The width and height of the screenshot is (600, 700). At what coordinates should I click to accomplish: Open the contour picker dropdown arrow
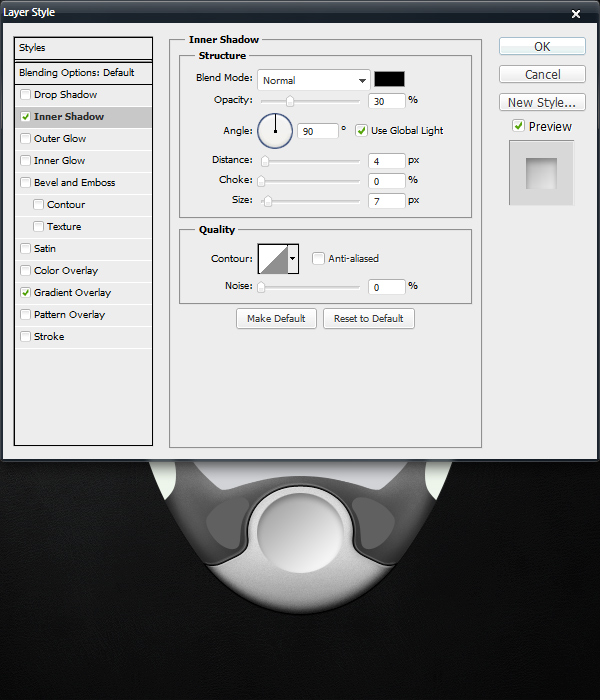tap(293, 258)
